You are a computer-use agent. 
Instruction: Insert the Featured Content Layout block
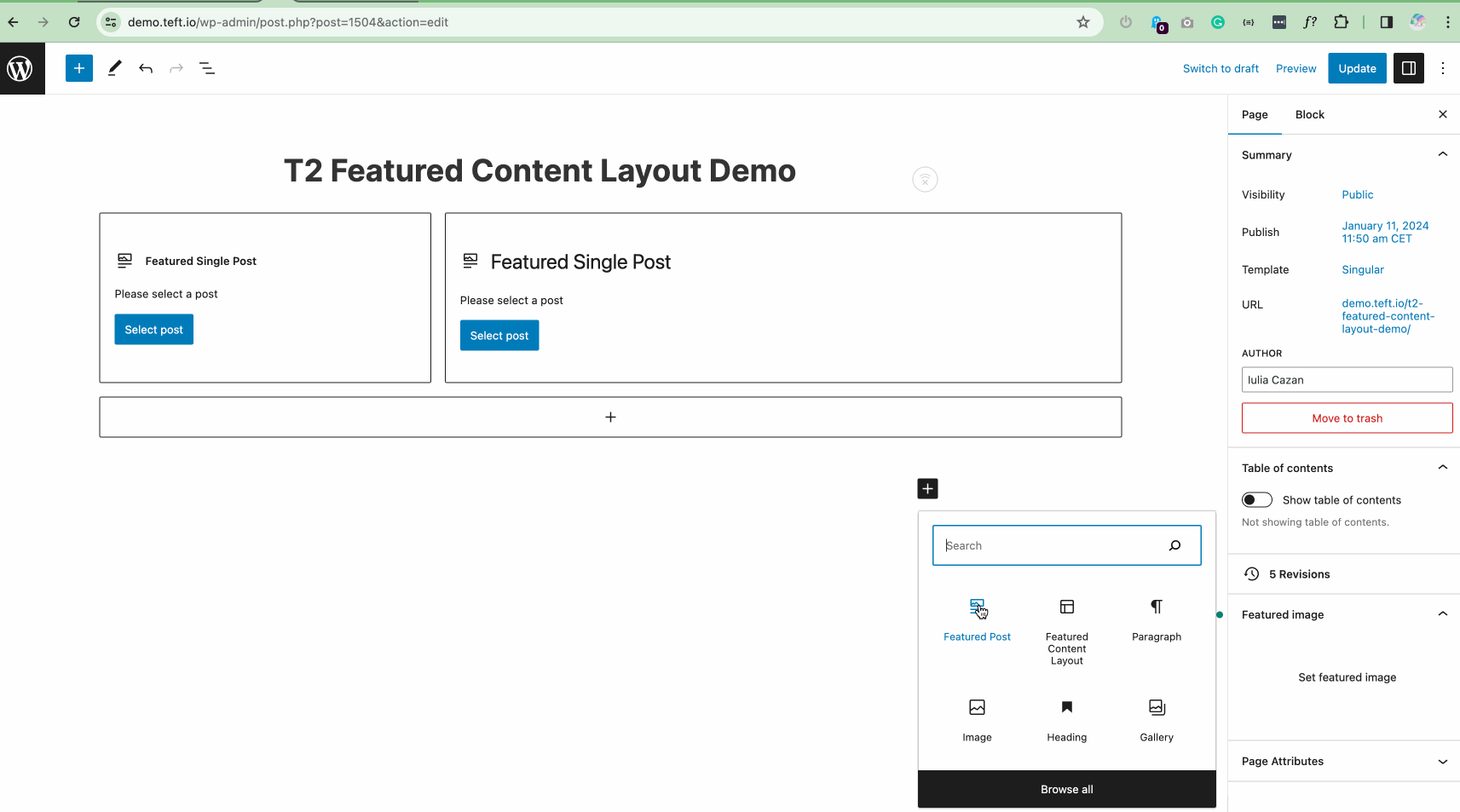[1066, 631]
